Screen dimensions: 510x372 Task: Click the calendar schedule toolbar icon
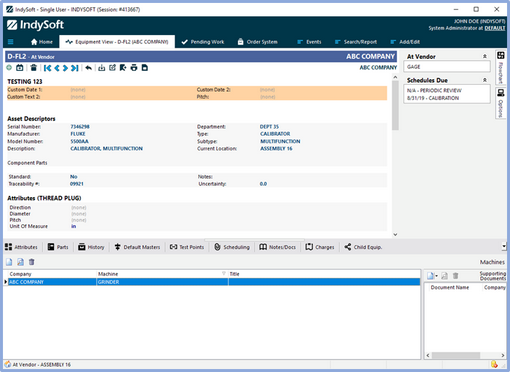(x=20, y=68)
